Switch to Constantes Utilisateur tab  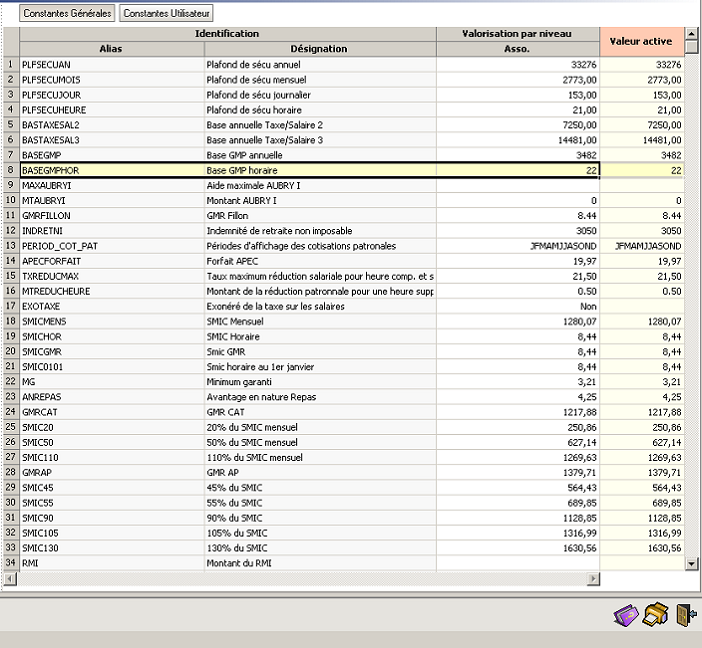[166, 14]
